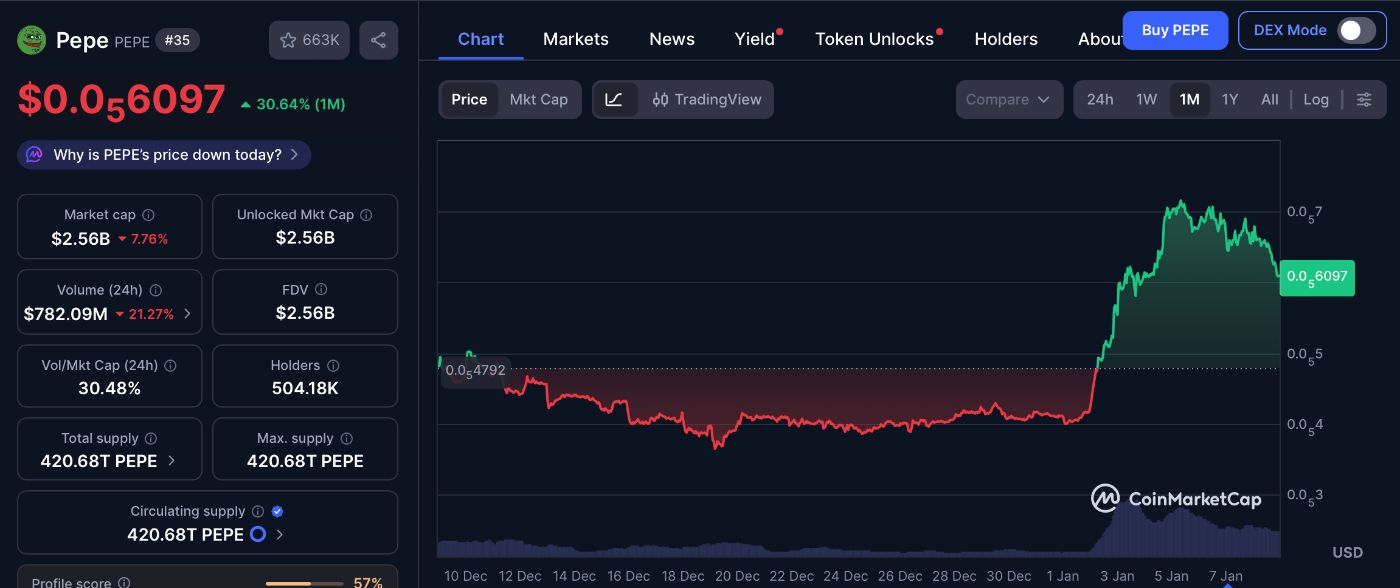The width and height of the screenshot is (1400, 588).
Task: Click the Holders info icon
Action: [x=333, y=366]
